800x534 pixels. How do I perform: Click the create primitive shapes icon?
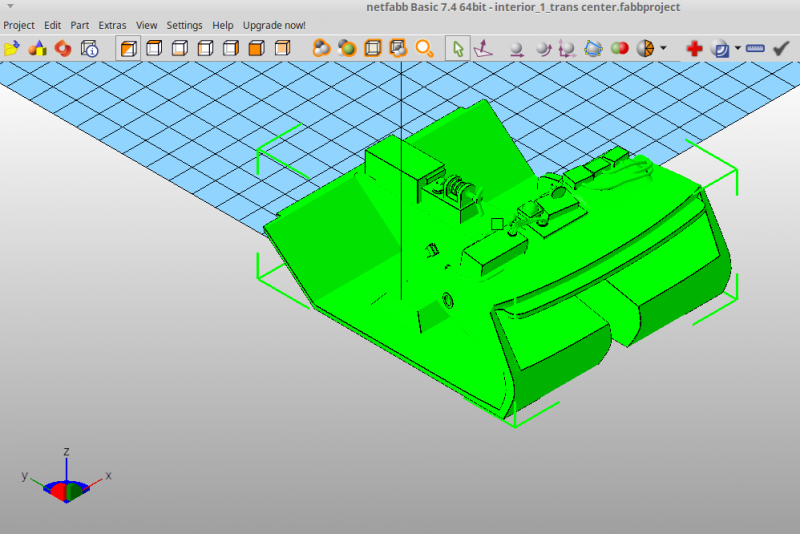(x=37, y=49)
